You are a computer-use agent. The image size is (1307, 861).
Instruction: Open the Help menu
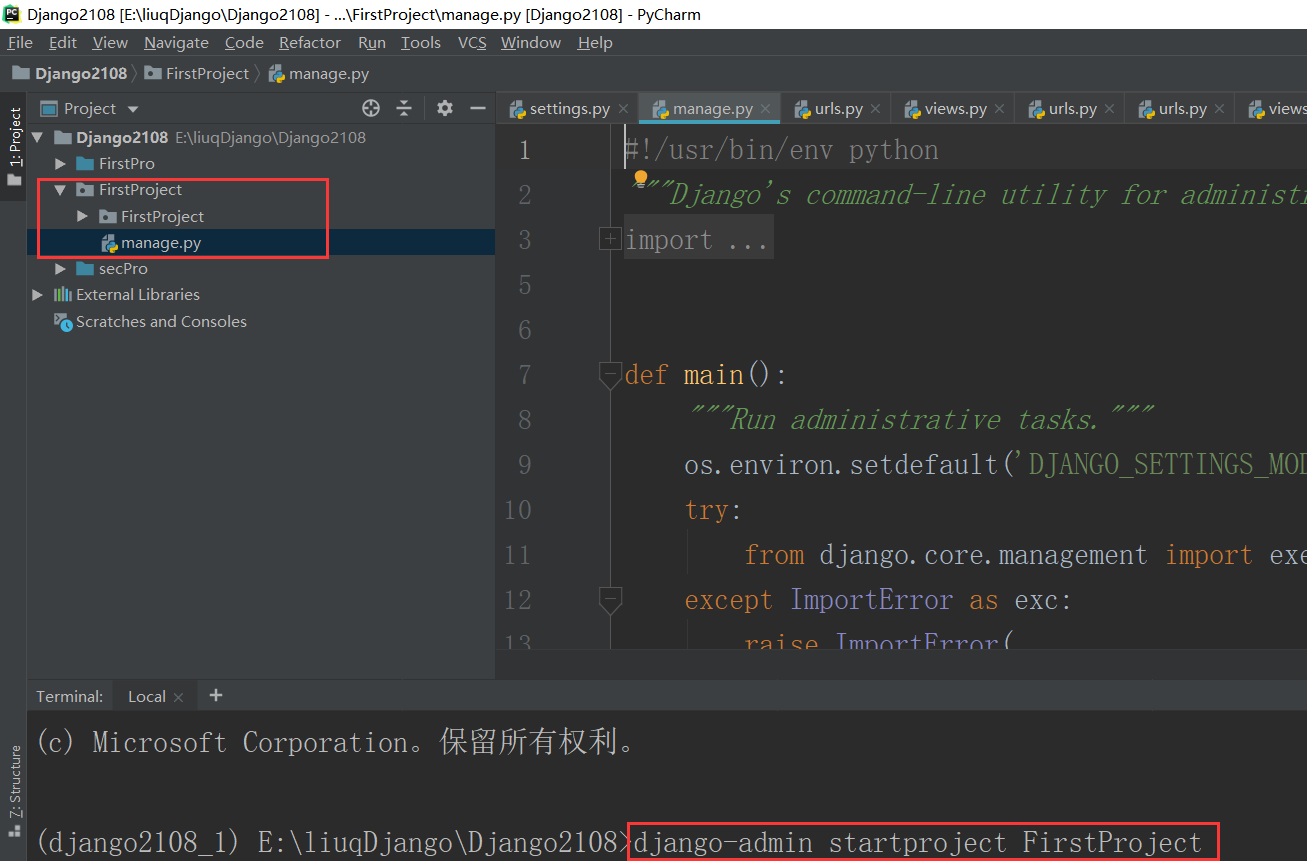click(x=595, y=42)
